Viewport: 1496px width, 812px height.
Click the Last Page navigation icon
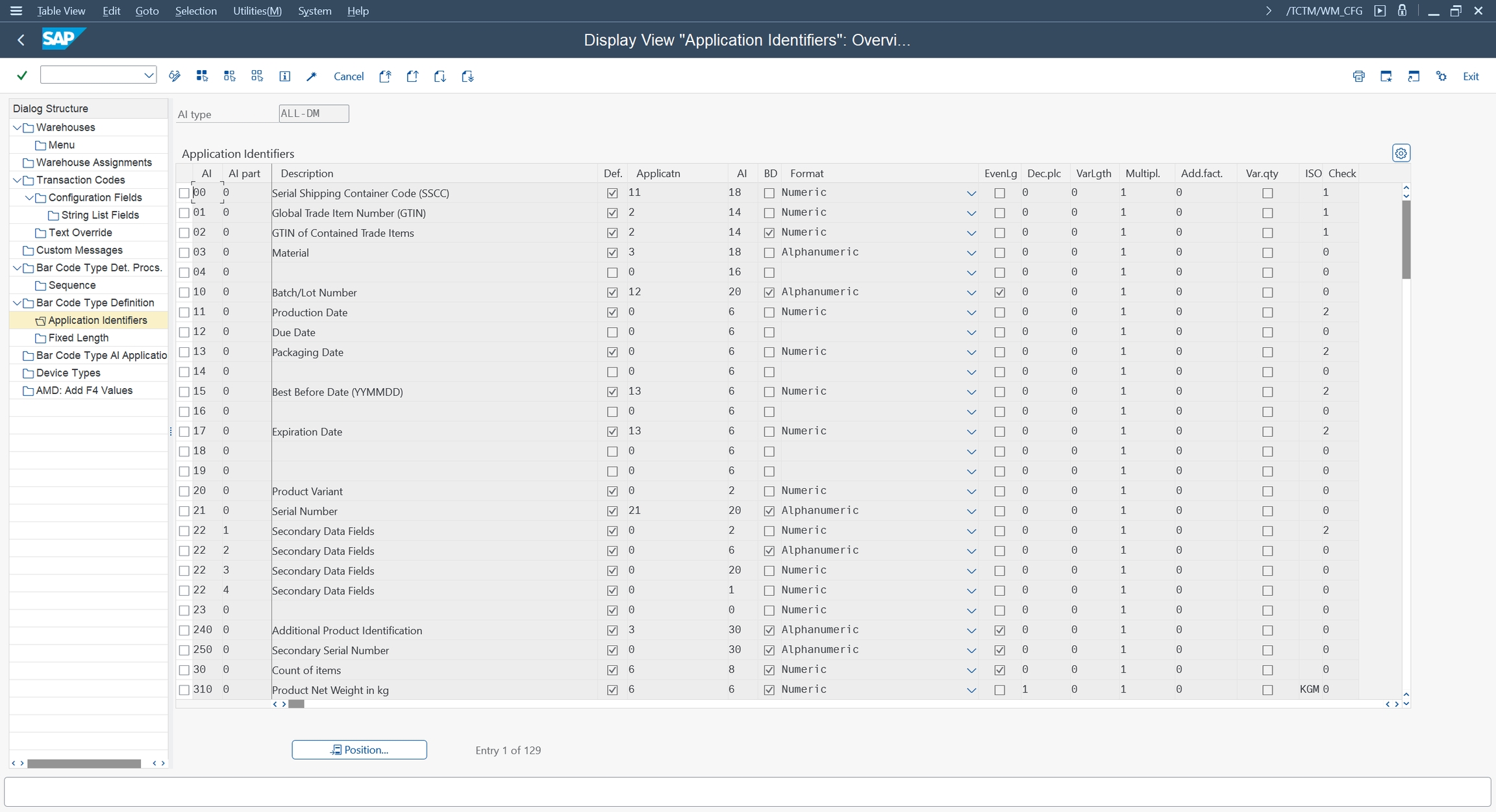click(467, 76)
